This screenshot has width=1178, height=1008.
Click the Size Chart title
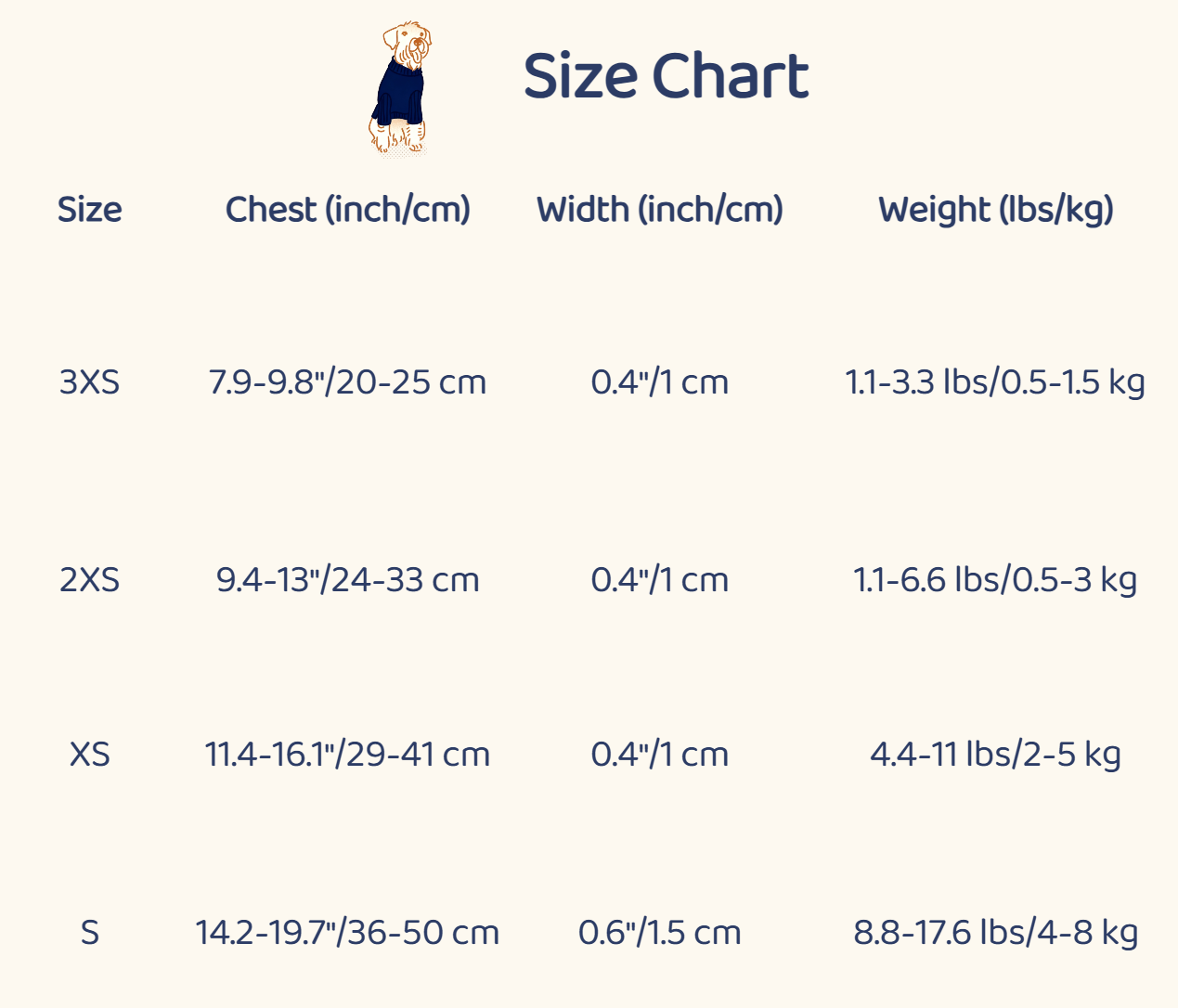666,76
